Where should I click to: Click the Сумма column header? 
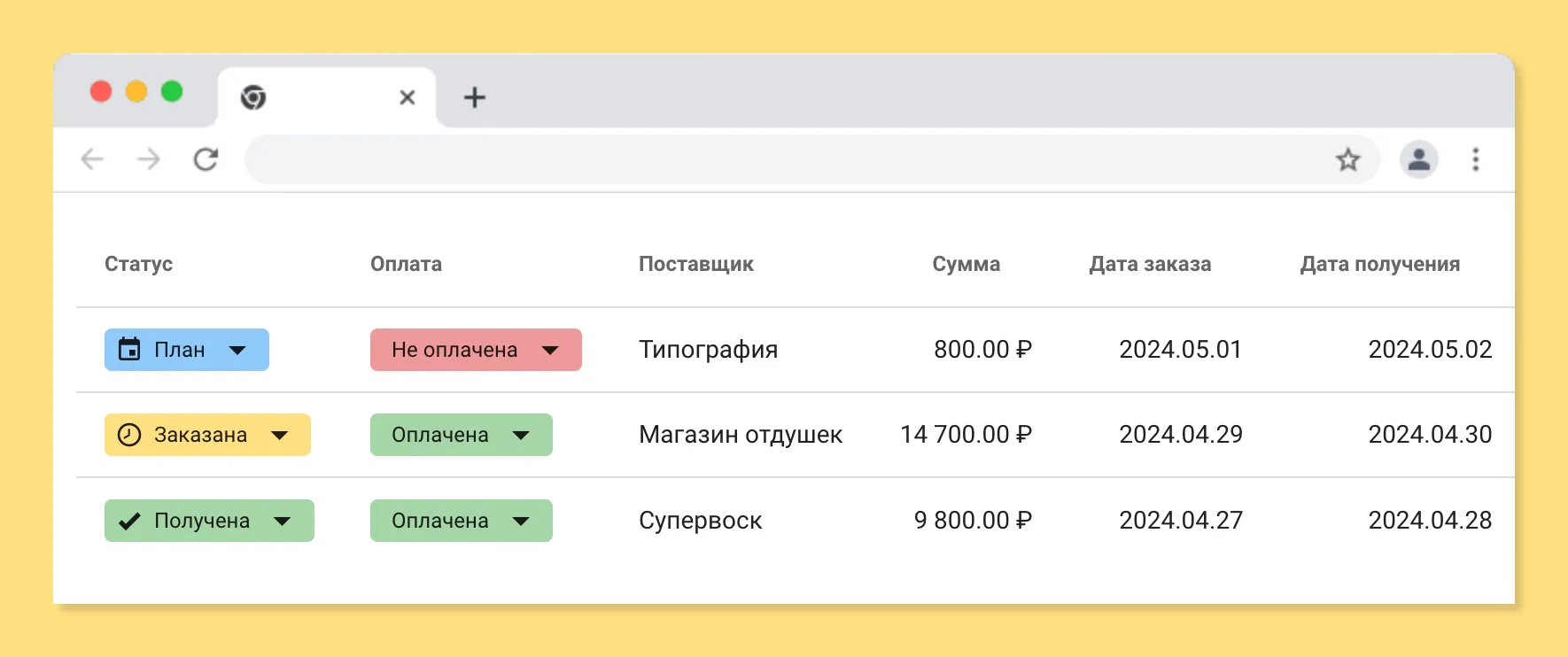pos(966,264)
